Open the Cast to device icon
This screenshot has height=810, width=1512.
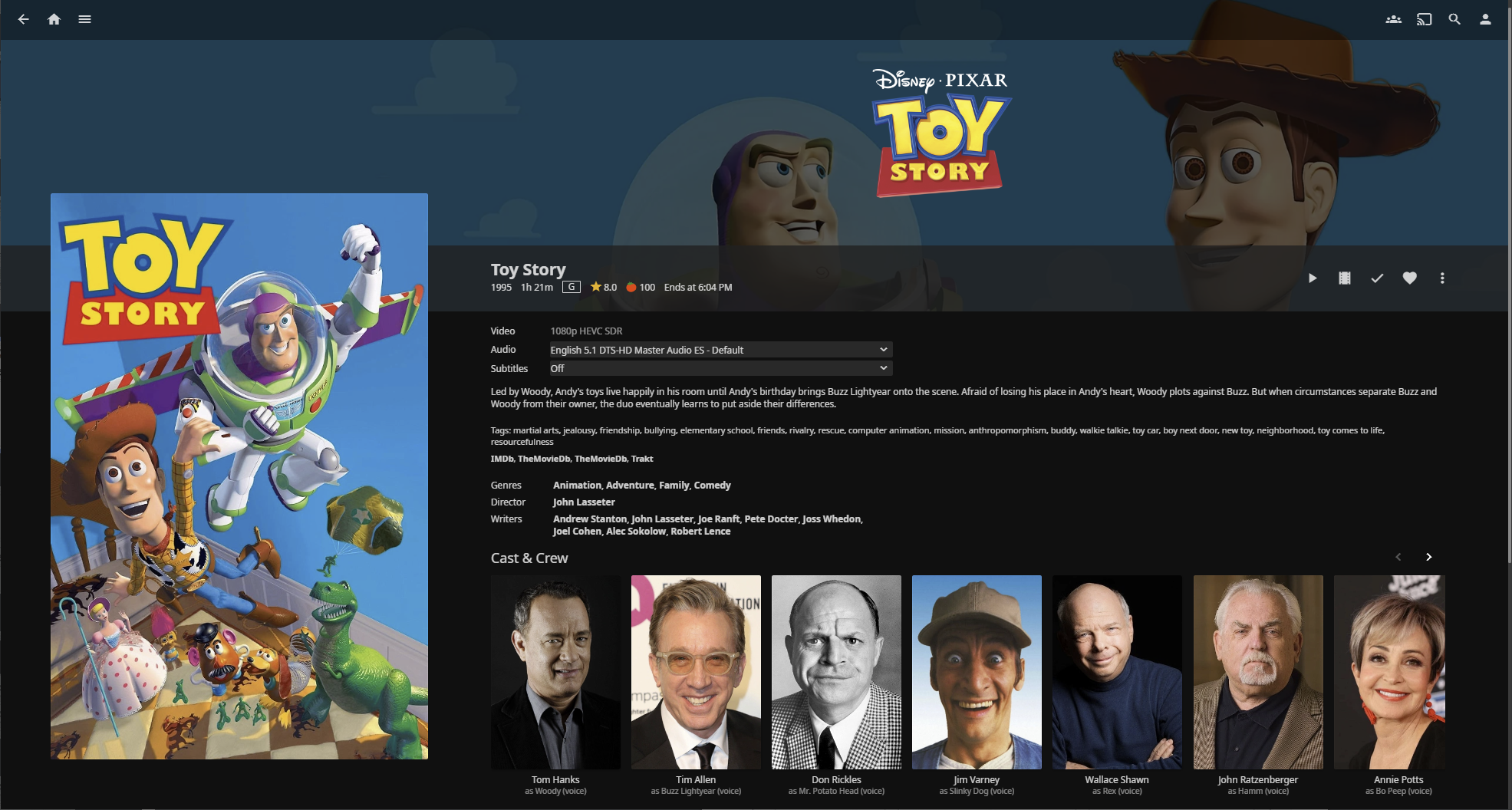[x=1424, y=19]
